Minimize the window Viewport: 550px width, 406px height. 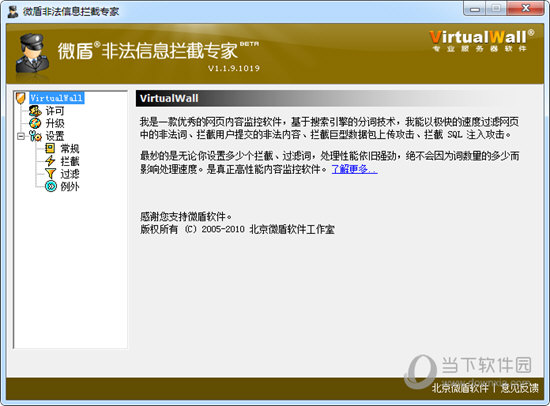(475, 8)
